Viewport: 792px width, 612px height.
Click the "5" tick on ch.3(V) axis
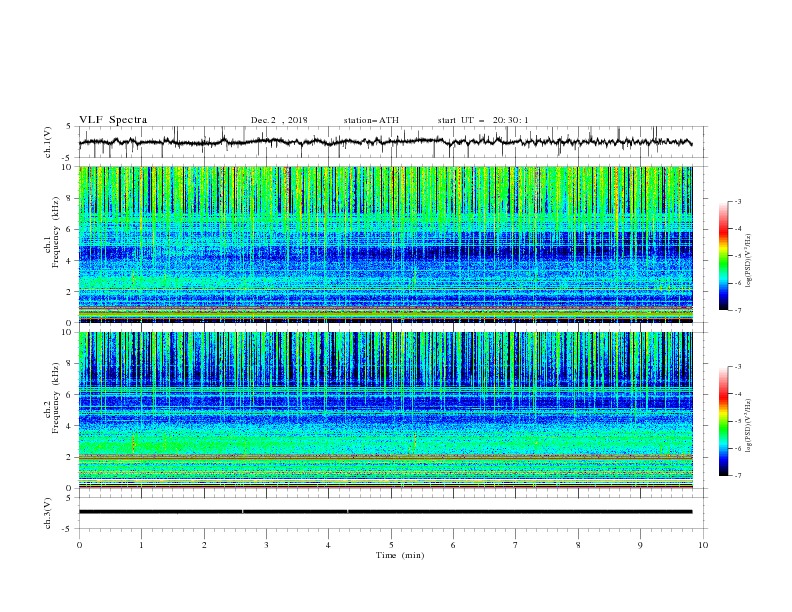69,498
